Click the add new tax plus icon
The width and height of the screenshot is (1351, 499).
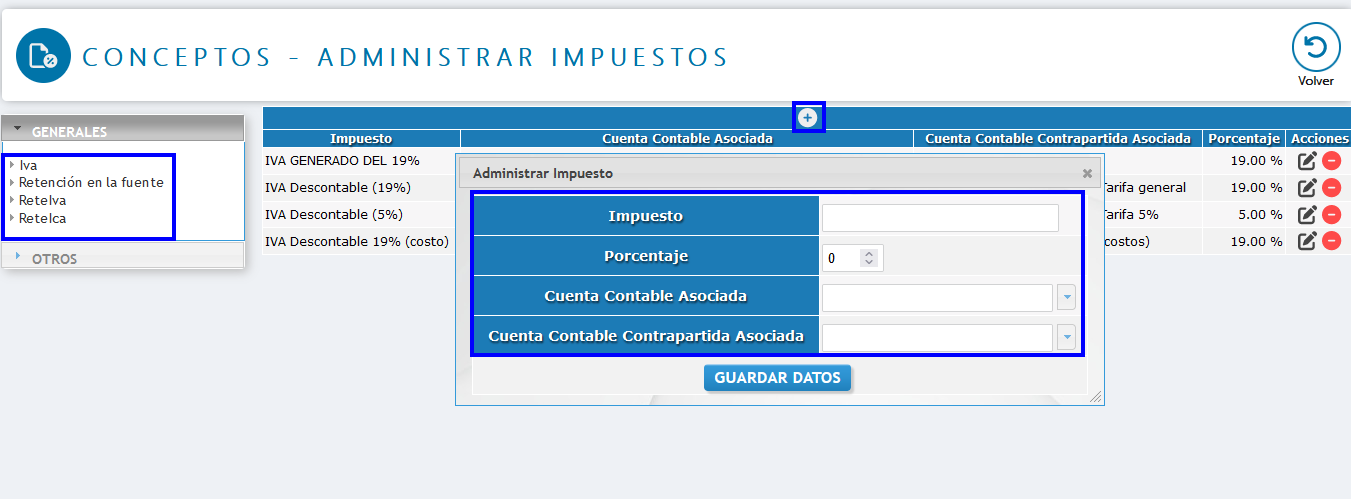coord(808,118)
